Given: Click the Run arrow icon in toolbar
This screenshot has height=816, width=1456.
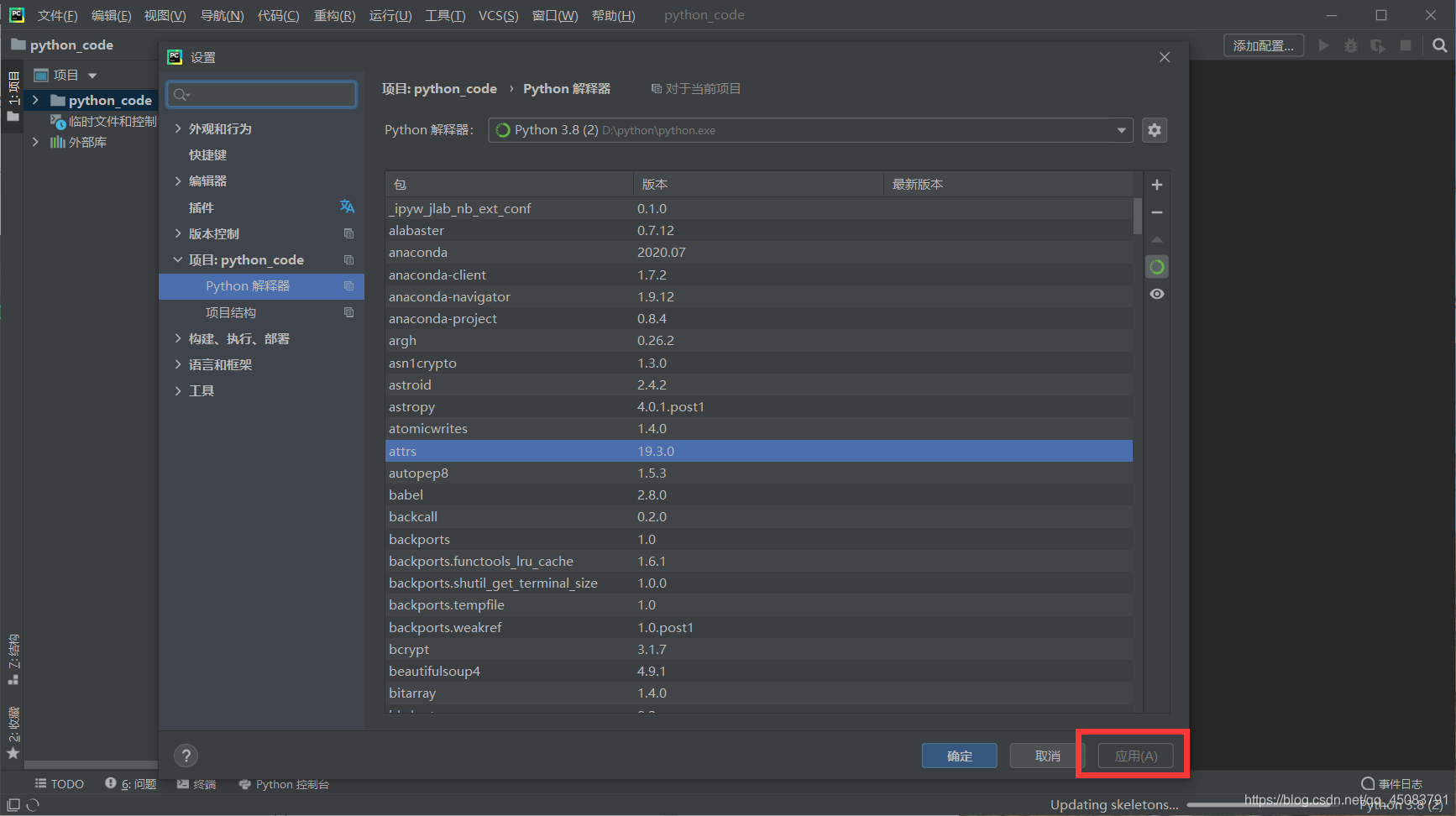Looking at the screenshot, I should point(1323,45).
